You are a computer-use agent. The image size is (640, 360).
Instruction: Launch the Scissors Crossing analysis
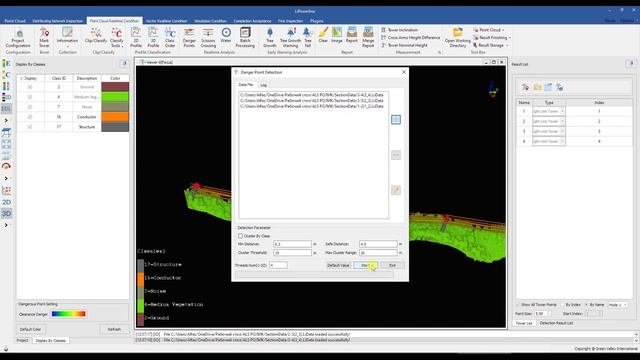(208, 38)
